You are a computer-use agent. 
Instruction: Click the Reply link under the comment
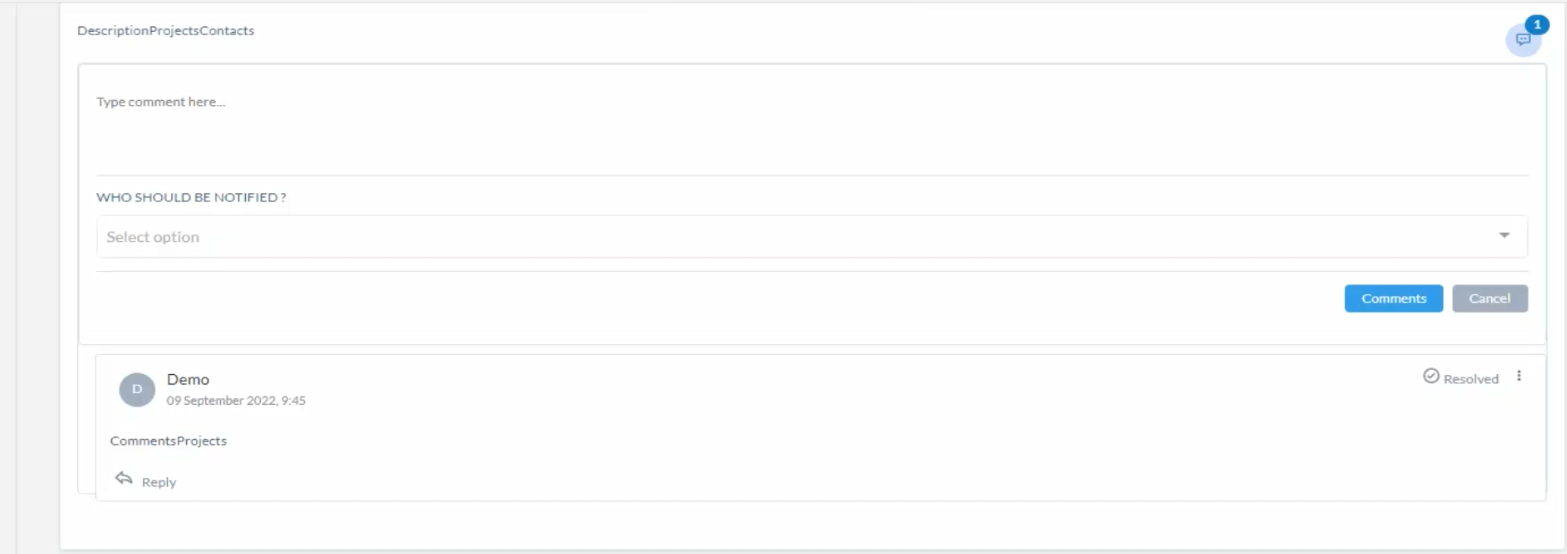[159, 482]
